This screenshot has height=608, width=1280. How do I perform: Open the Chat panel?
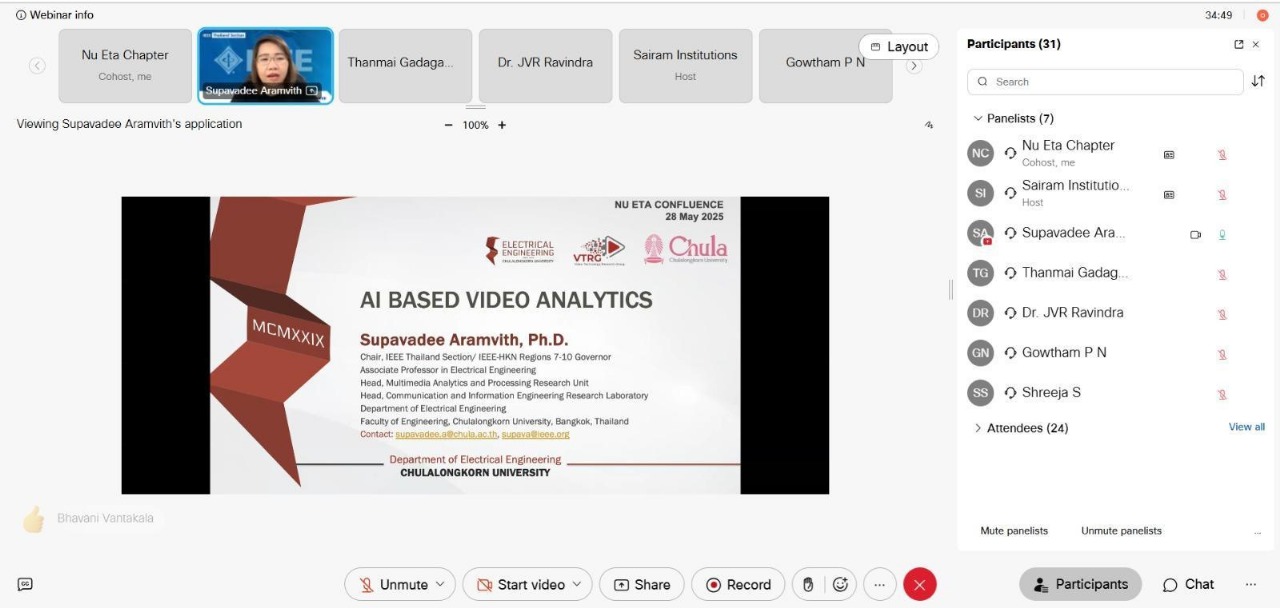1188,585
